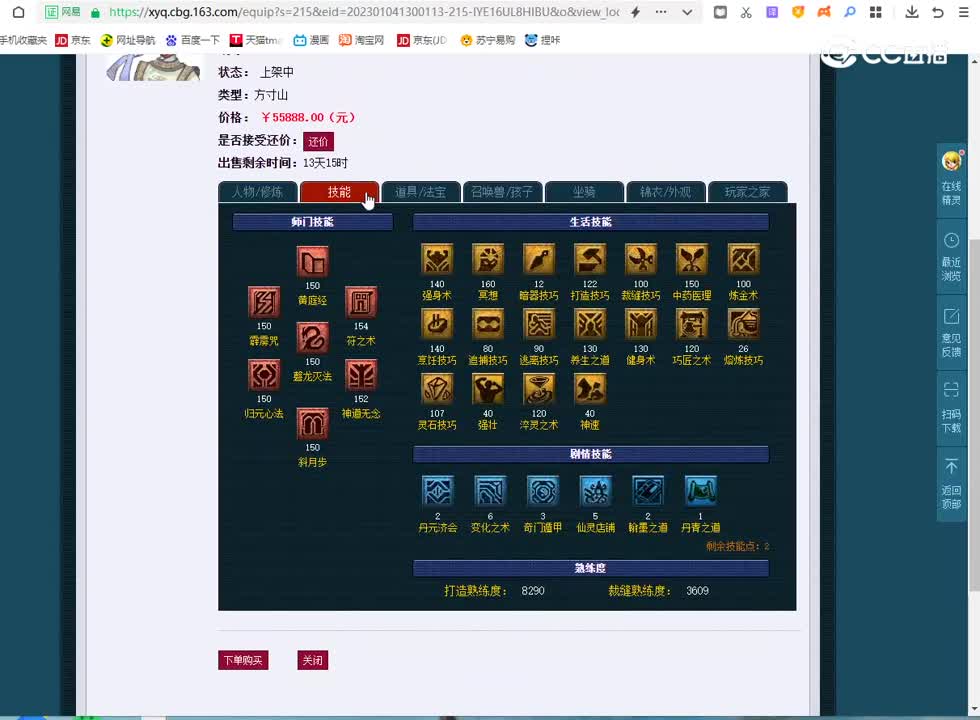Click the 炼金术 skill icon
The height and width of the screenshot is (720, 980).
click(743, 259)
